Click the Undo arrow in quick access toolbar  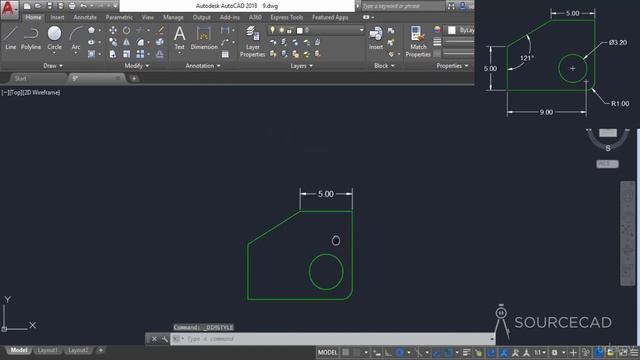click(84, 6)
